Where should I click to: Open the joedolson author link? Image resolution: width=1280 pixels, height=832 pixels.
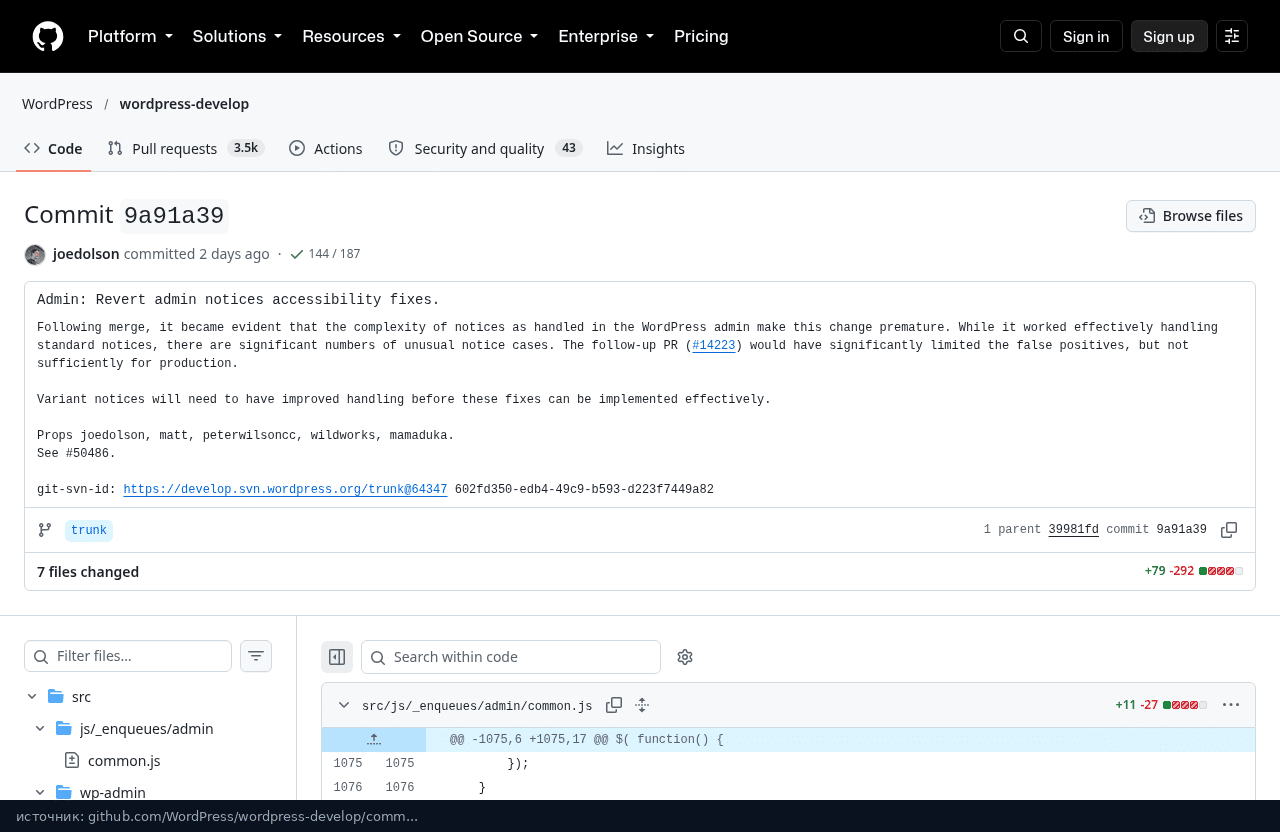(86, 254)
